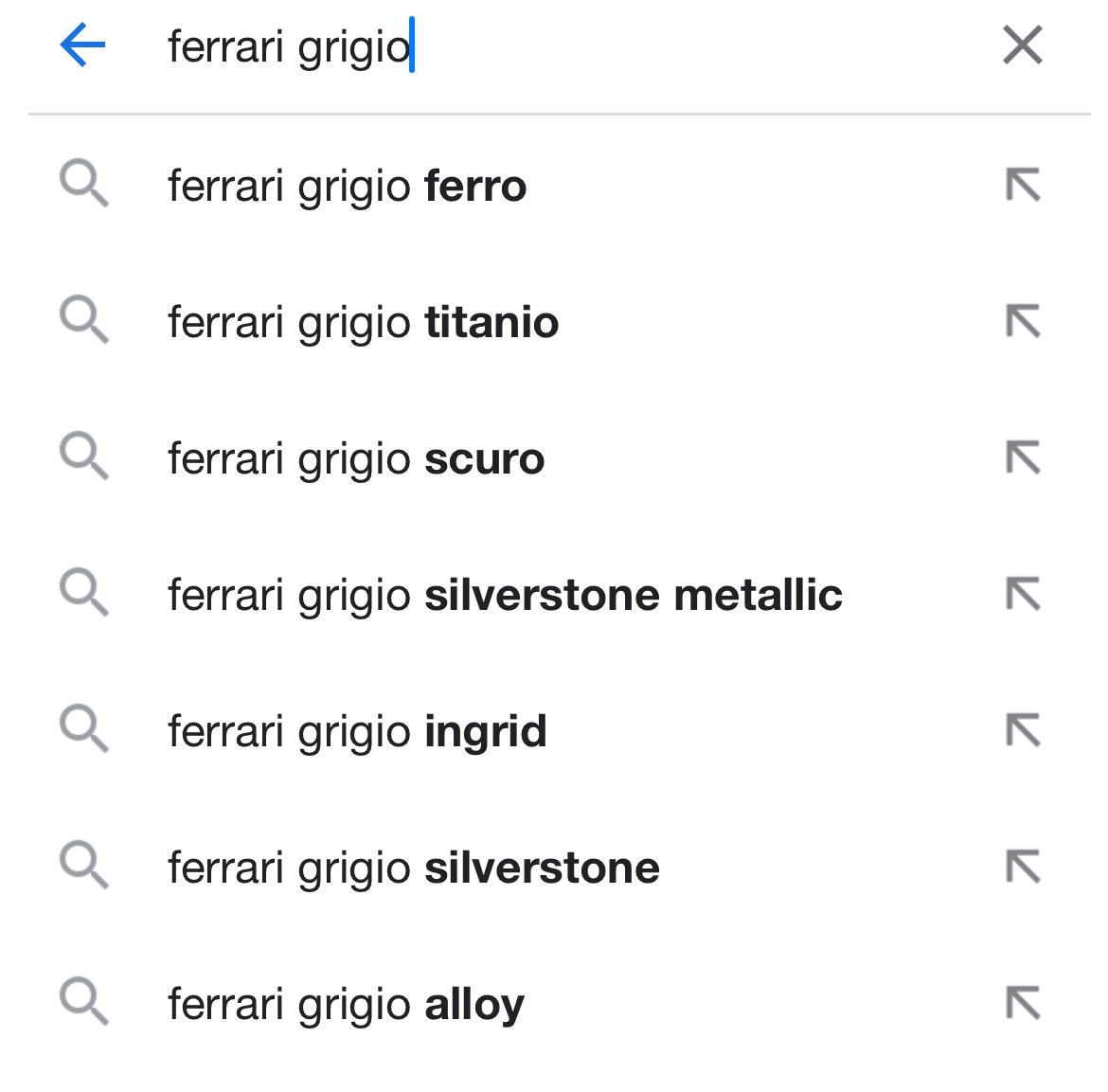Tap the blue back arrow

click(82, 45)
